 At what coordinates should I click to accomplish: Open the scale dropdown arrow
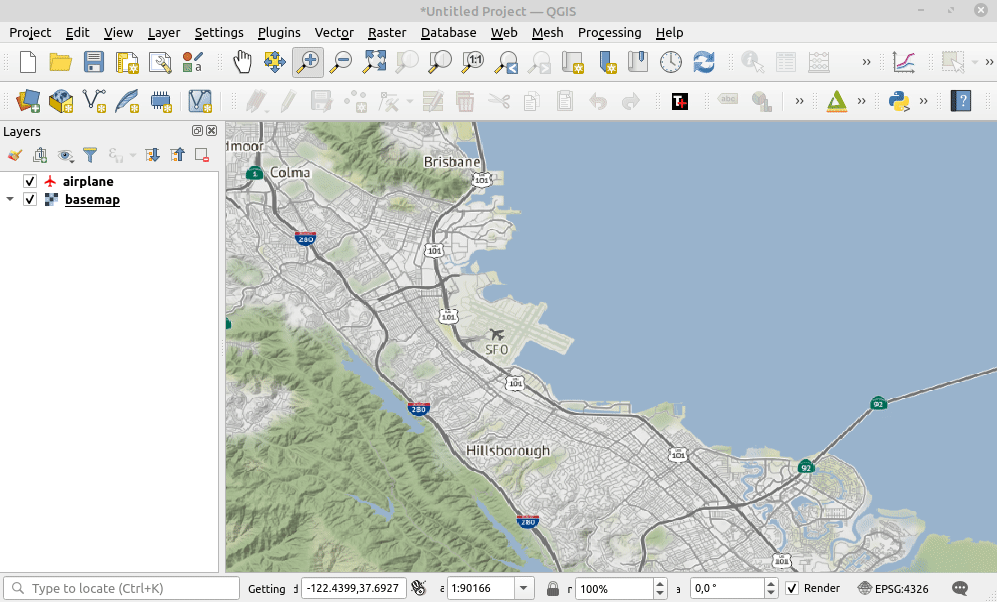524,589
